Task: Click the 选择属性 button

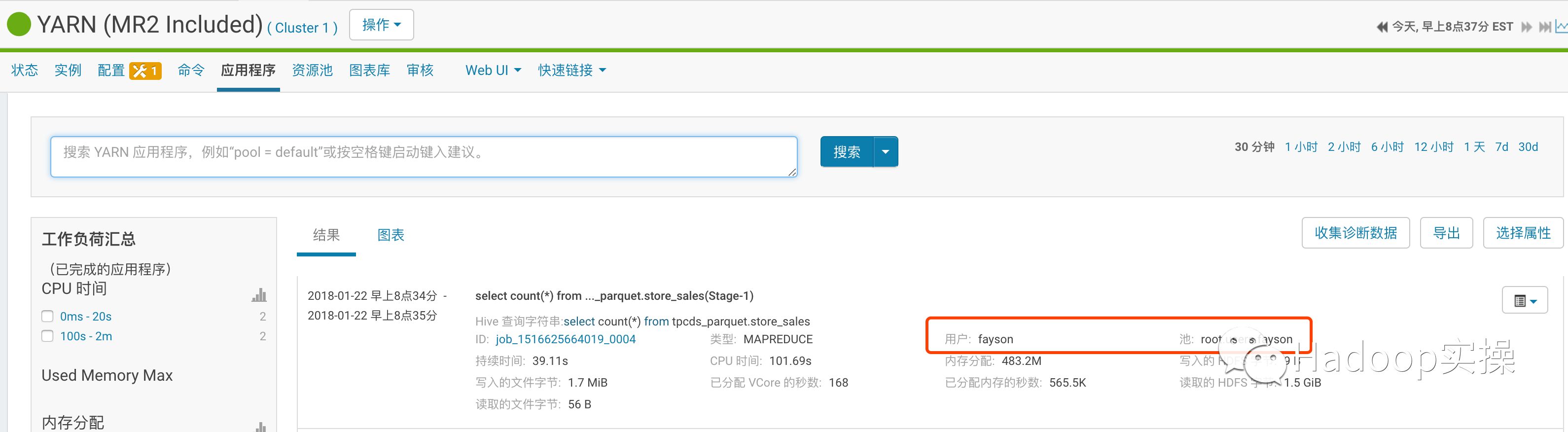Action: pos(1523,233)
